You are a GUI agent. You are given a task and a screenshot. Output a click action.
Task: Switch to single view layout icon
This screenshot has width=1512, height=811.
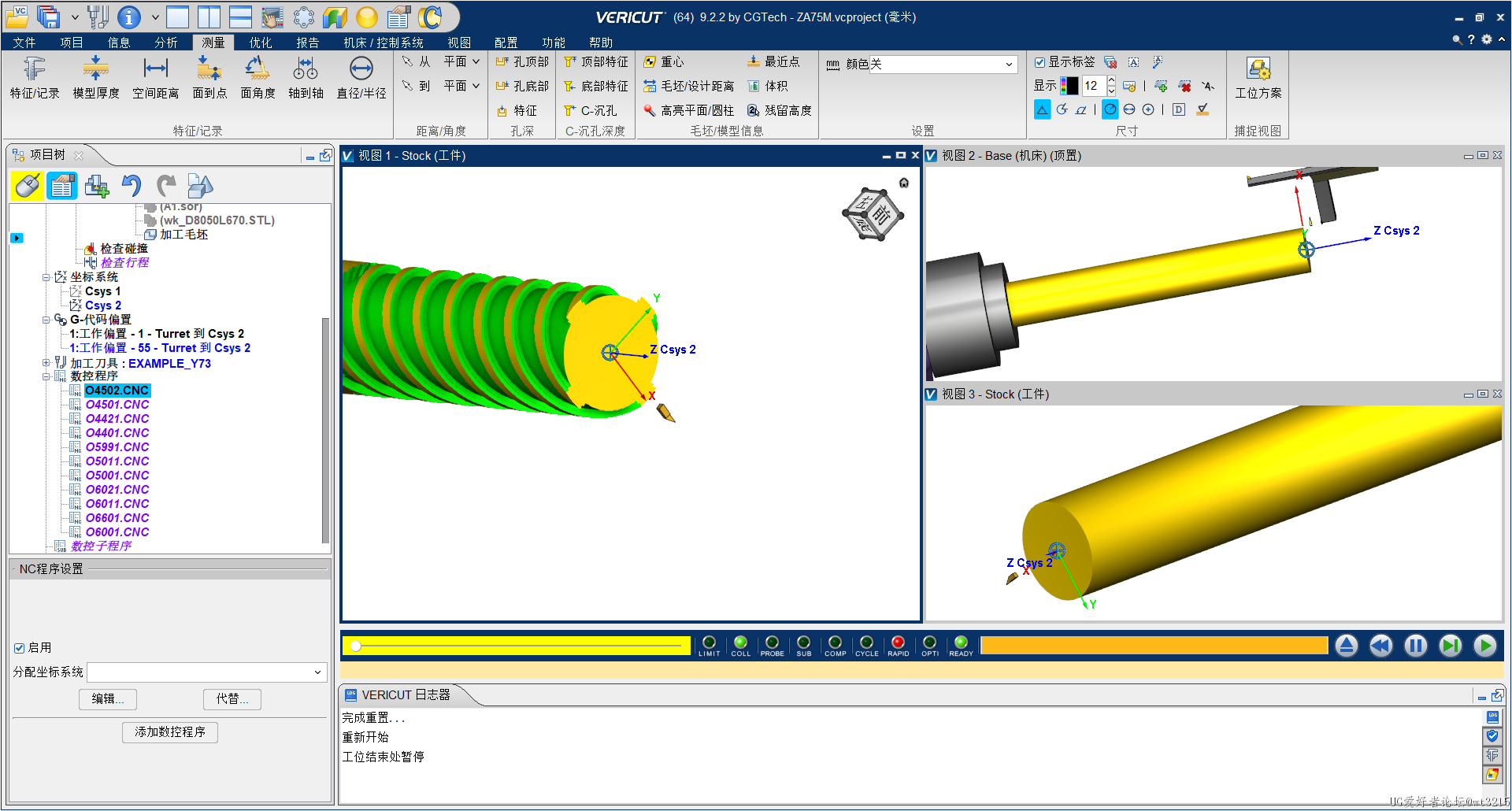click(177, 16)
